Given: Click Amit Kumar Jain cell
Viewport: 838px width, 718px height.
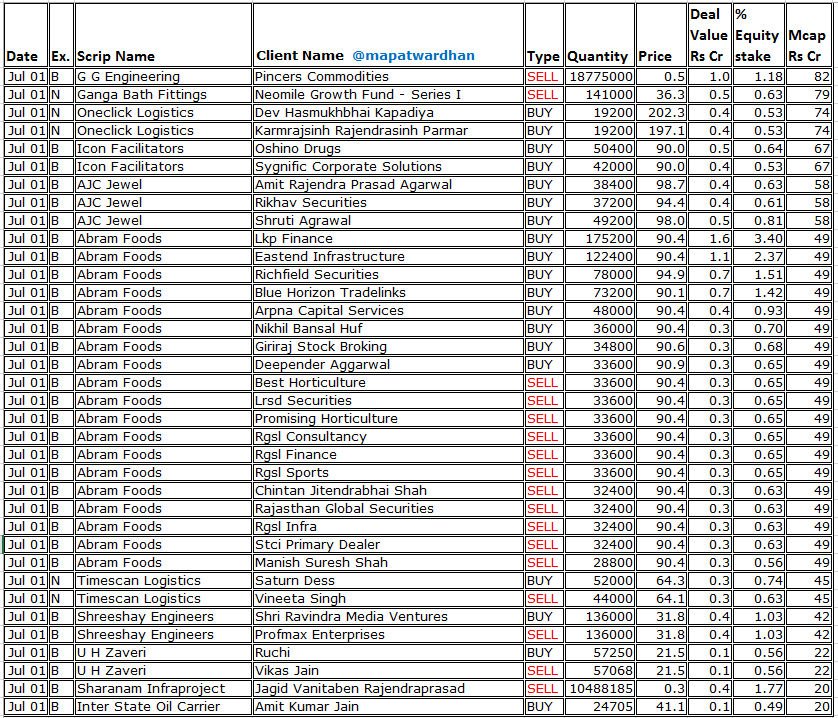Looking at the screenshot, I should pos(389,706).
